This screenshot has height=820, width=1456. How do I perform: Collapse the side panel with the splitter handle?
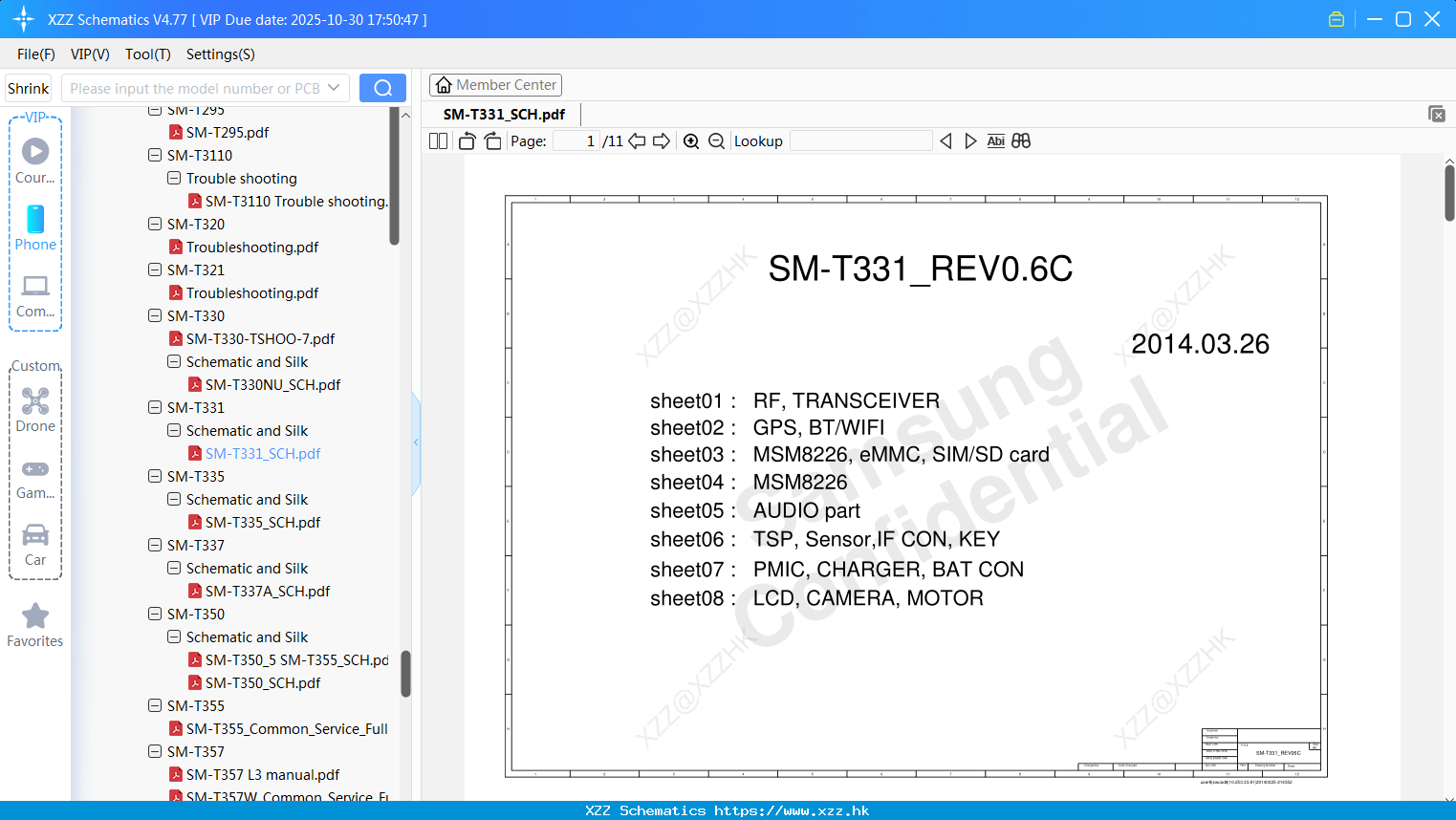pos(416,442)
